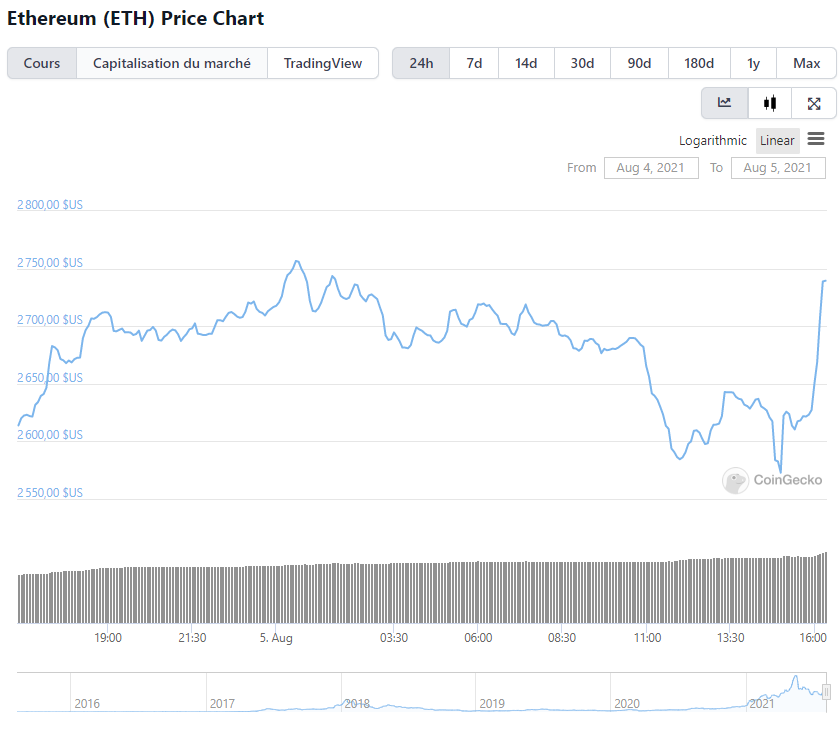Switch to the Cours tab
The height and width of the screenshot is (736, 840).
[x=42, y=63]
